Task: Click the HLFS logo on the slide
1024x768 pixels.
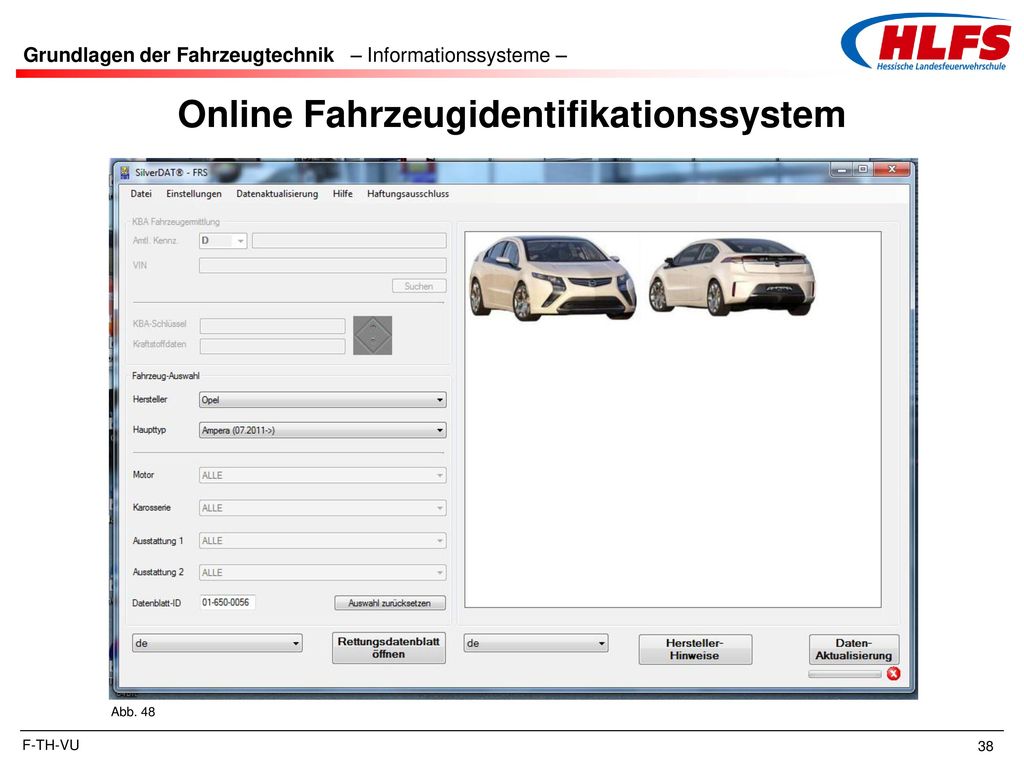Action: [926, 42]
